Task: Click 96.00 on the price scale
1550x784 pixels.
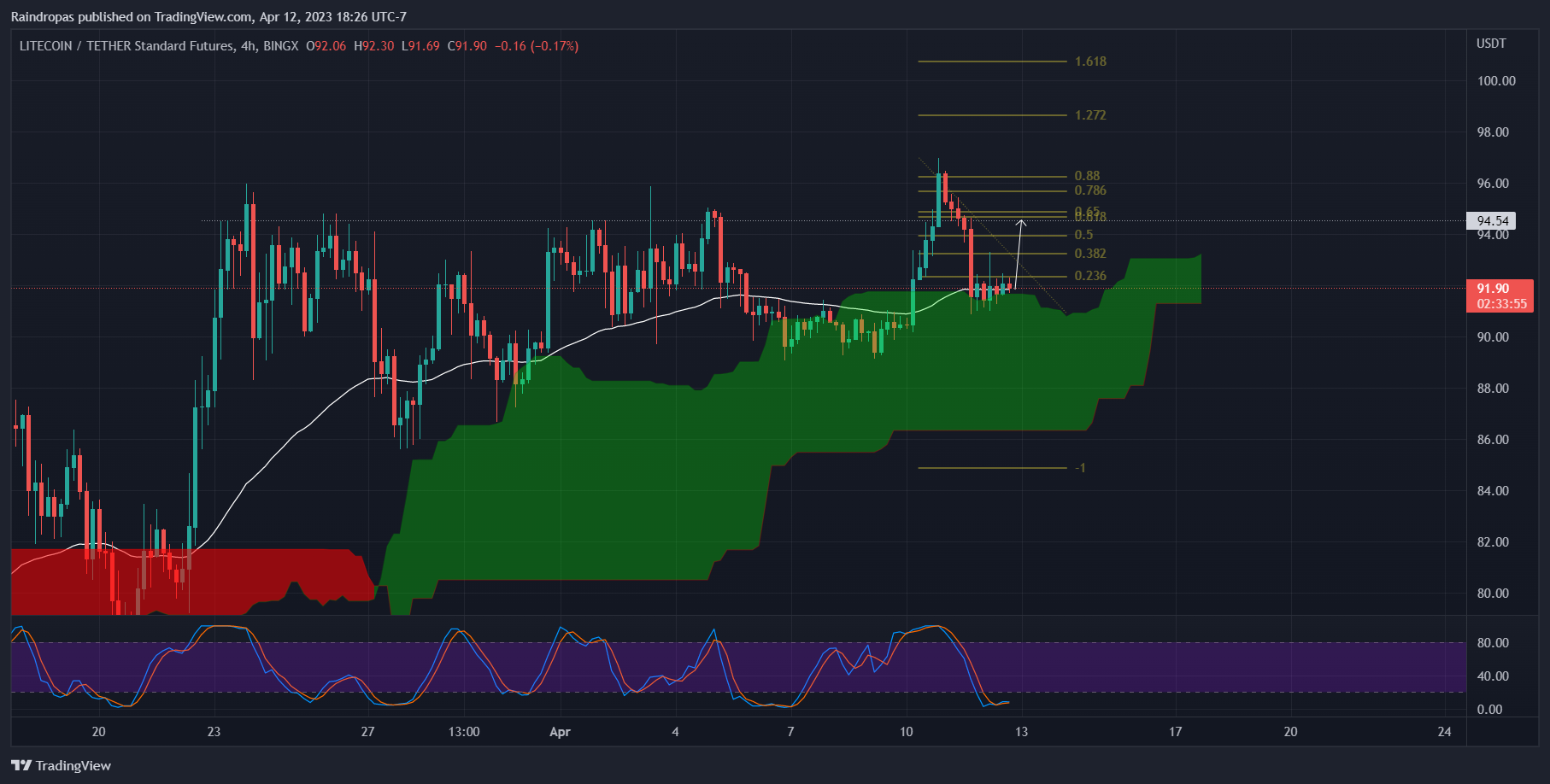Action: [1493, 184]
